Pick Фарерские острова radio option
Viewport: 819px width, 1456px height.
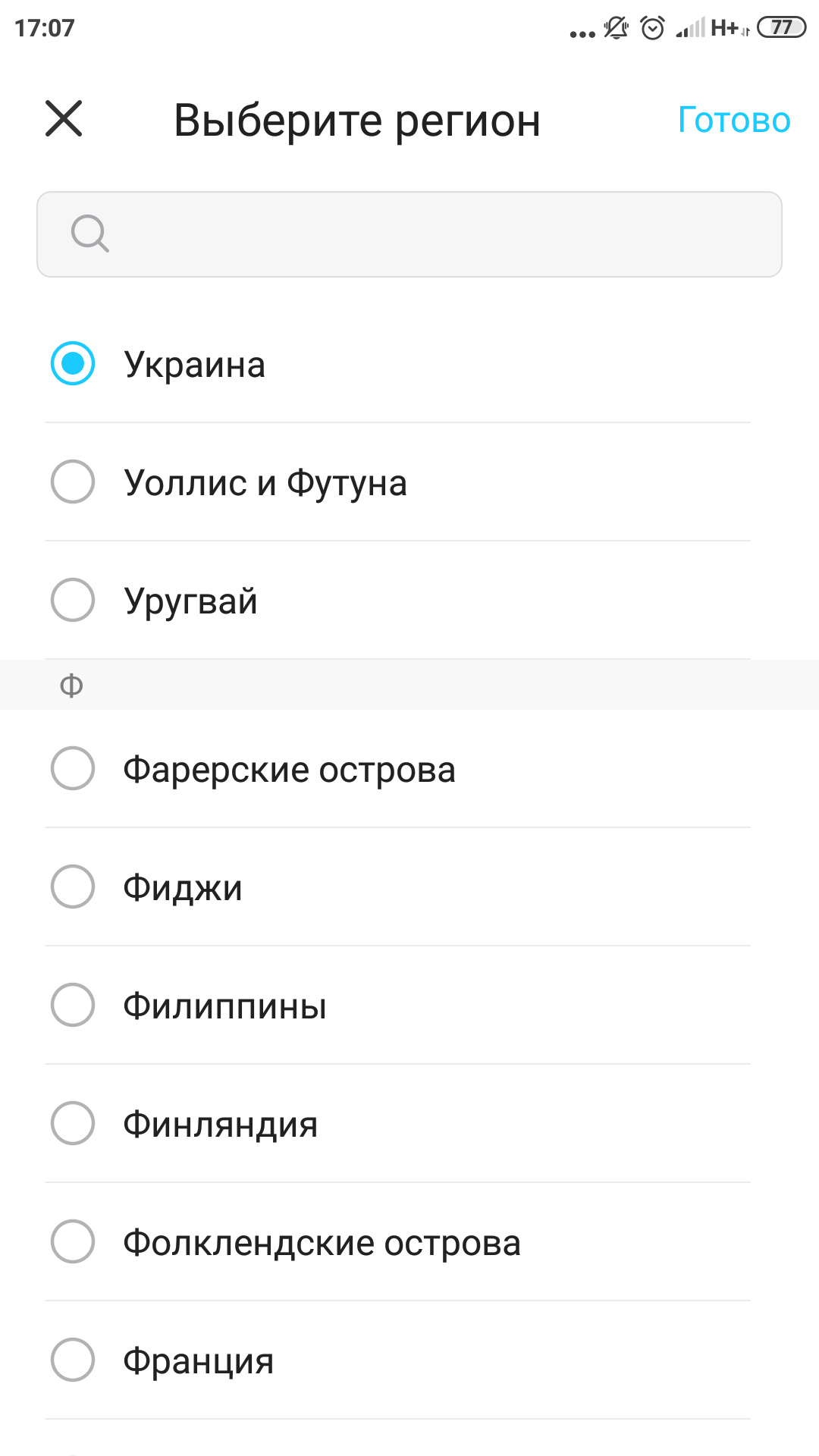point(73,768)
